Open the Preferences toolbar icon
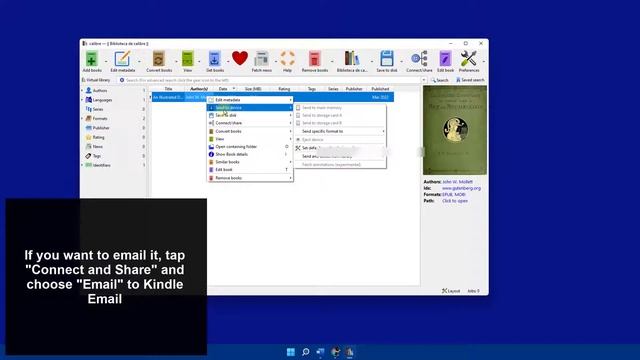Viewport: 640px width, 360px height. (468, 59)
